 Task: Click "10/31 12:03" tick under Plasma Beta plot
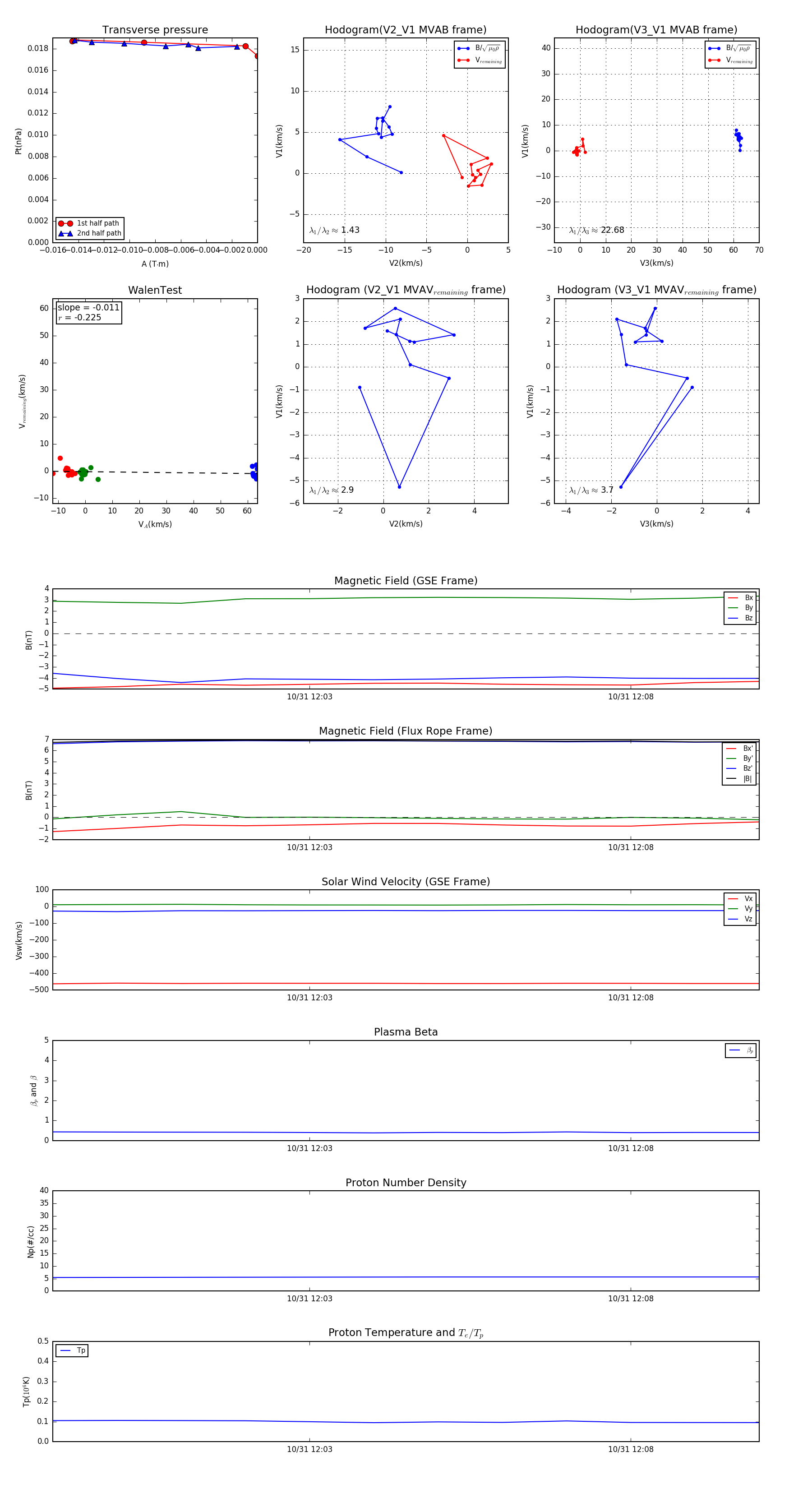310,1148
